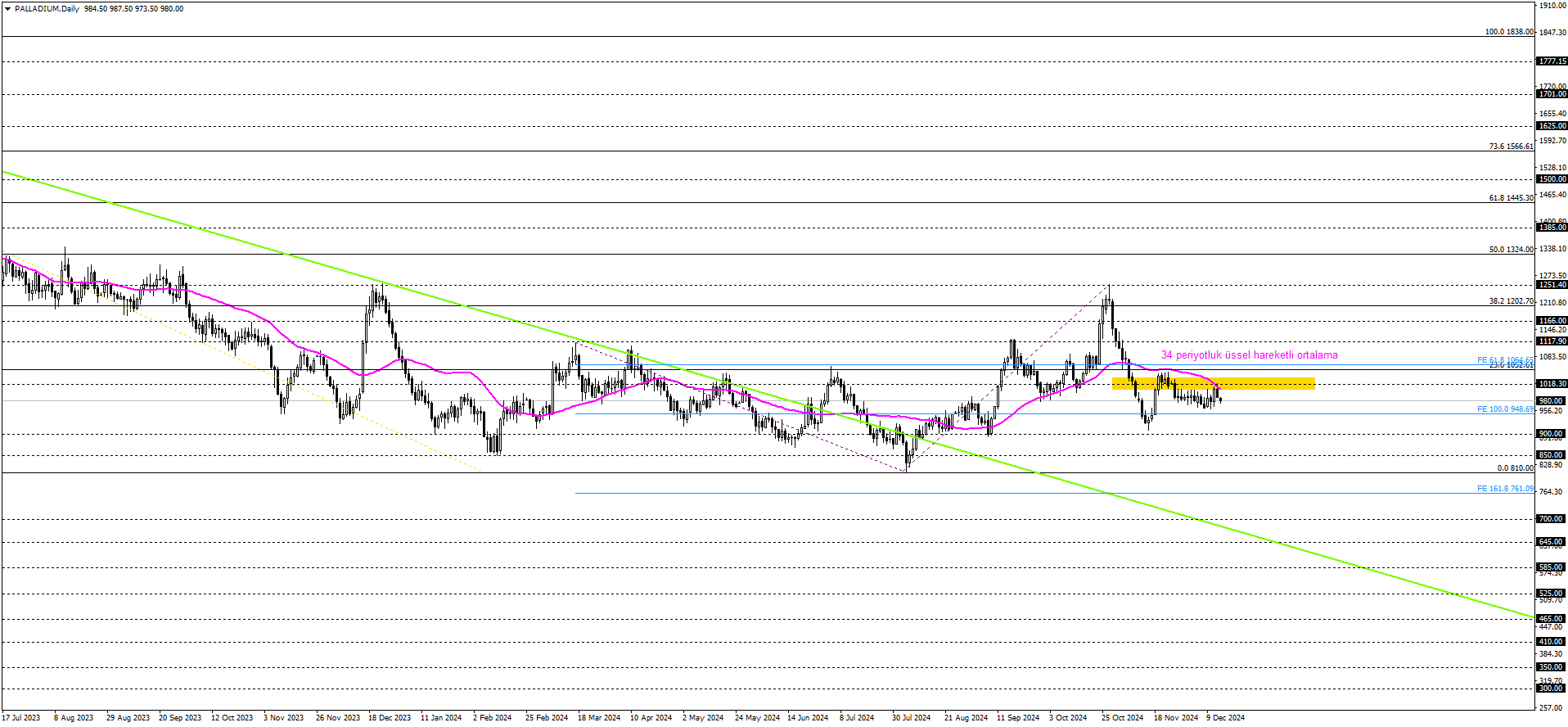Click the '11 Jan 2024' date label
Viewport: 1568px width, 727px height.
(441, 718)
